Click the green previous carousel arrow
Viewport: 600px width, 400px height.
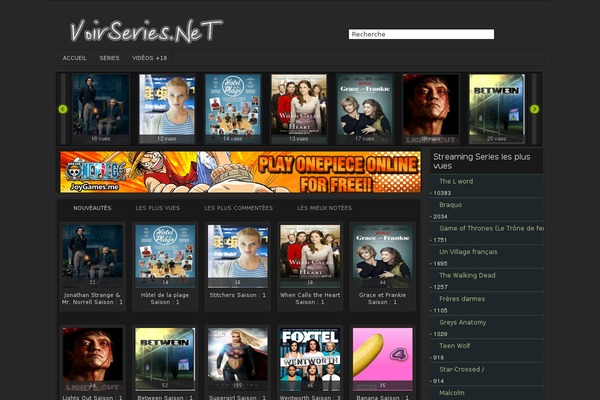pyautogui.click(x=63, y=109)
